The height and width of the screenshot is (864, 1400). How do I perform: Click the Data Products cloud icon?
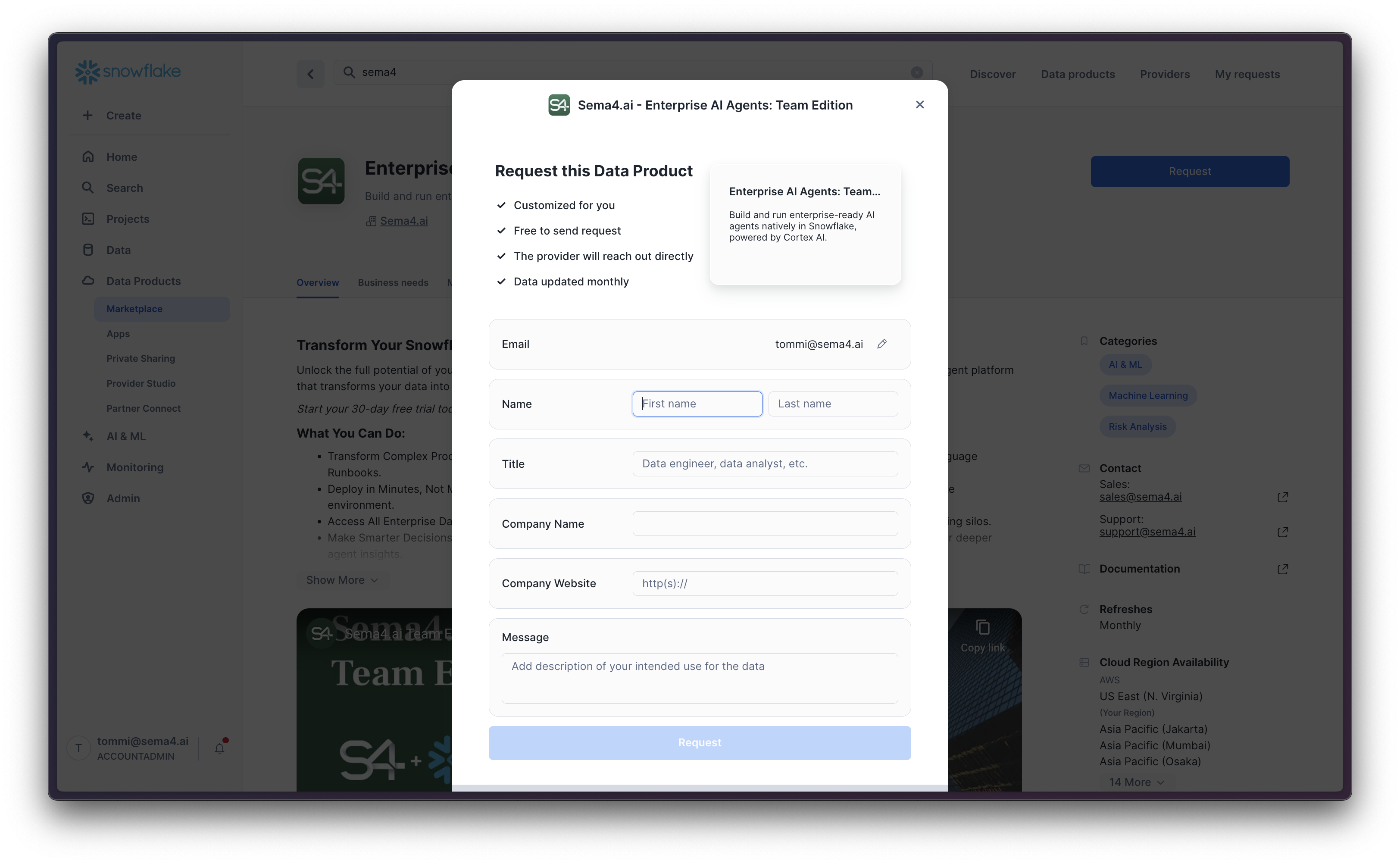pos(87,281)
